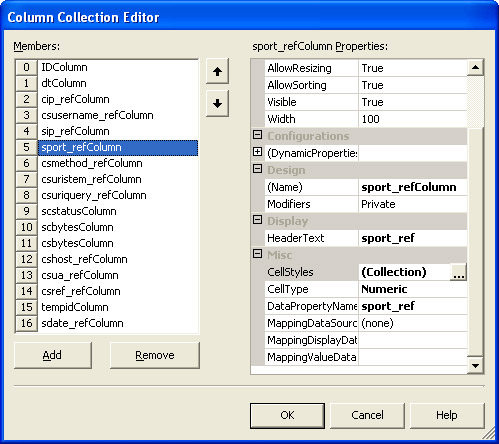The height and width of the screenshot is (444, 499).
Task: Open CellStyles collection ellipsis button
Action: tap(458, 272)
